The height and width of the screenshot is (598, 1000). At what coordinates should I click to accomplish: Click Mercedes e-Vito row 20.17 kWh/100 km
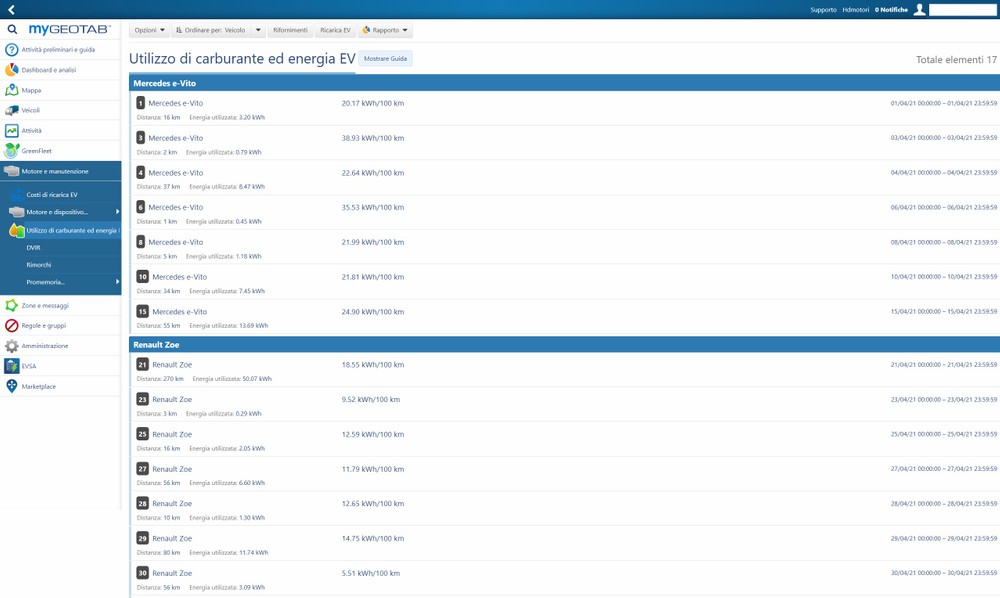(x=564, y=108)
